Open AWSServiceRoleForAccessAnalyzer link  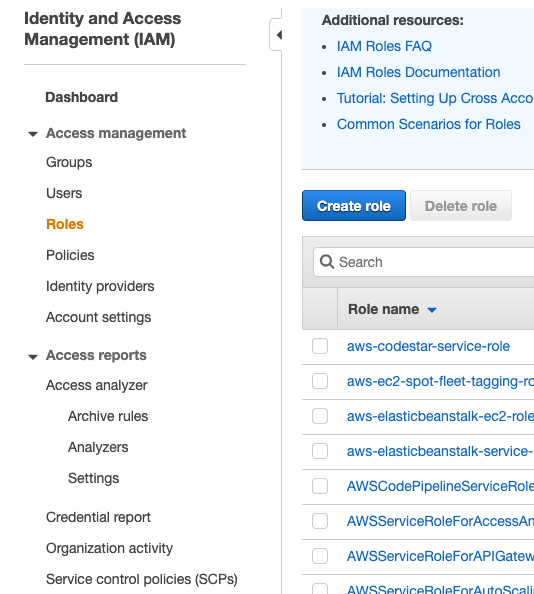click(440, 521)
